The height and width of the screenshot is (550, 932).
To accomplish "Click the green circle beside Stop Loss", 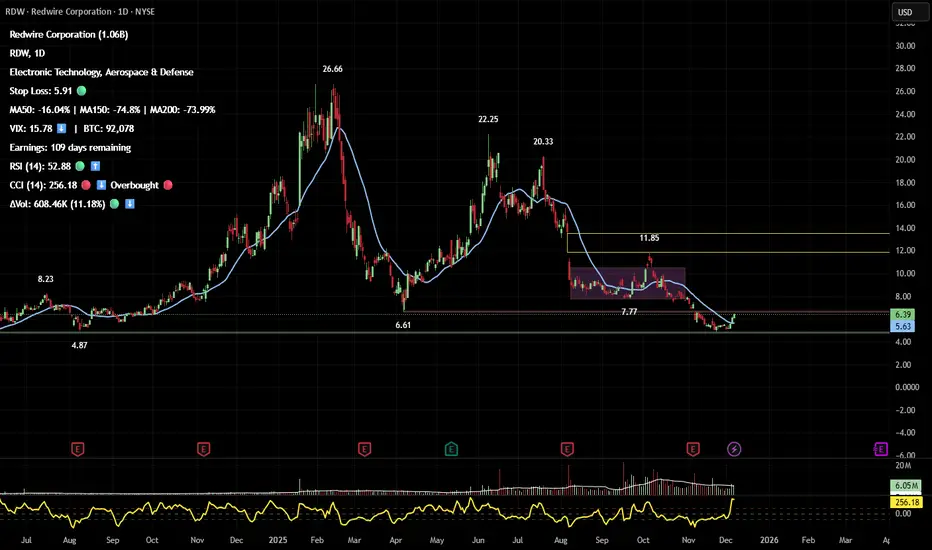I will point(81,91).
